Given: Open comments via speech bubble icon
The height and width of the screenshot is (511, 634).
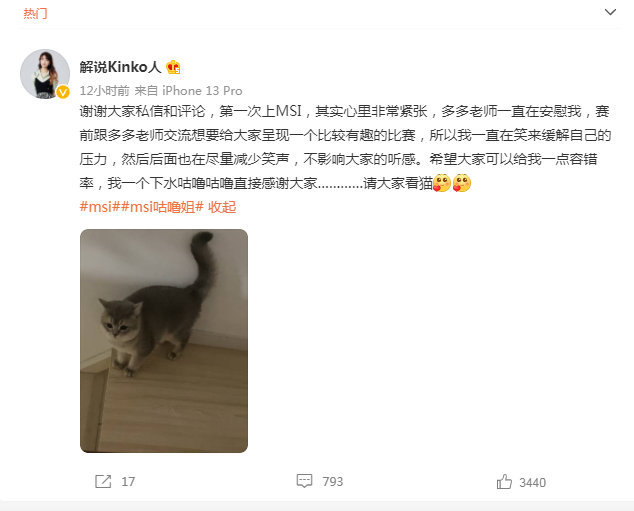Looking at the screenshot, I should pyautogui.click(x=304, y=481).
